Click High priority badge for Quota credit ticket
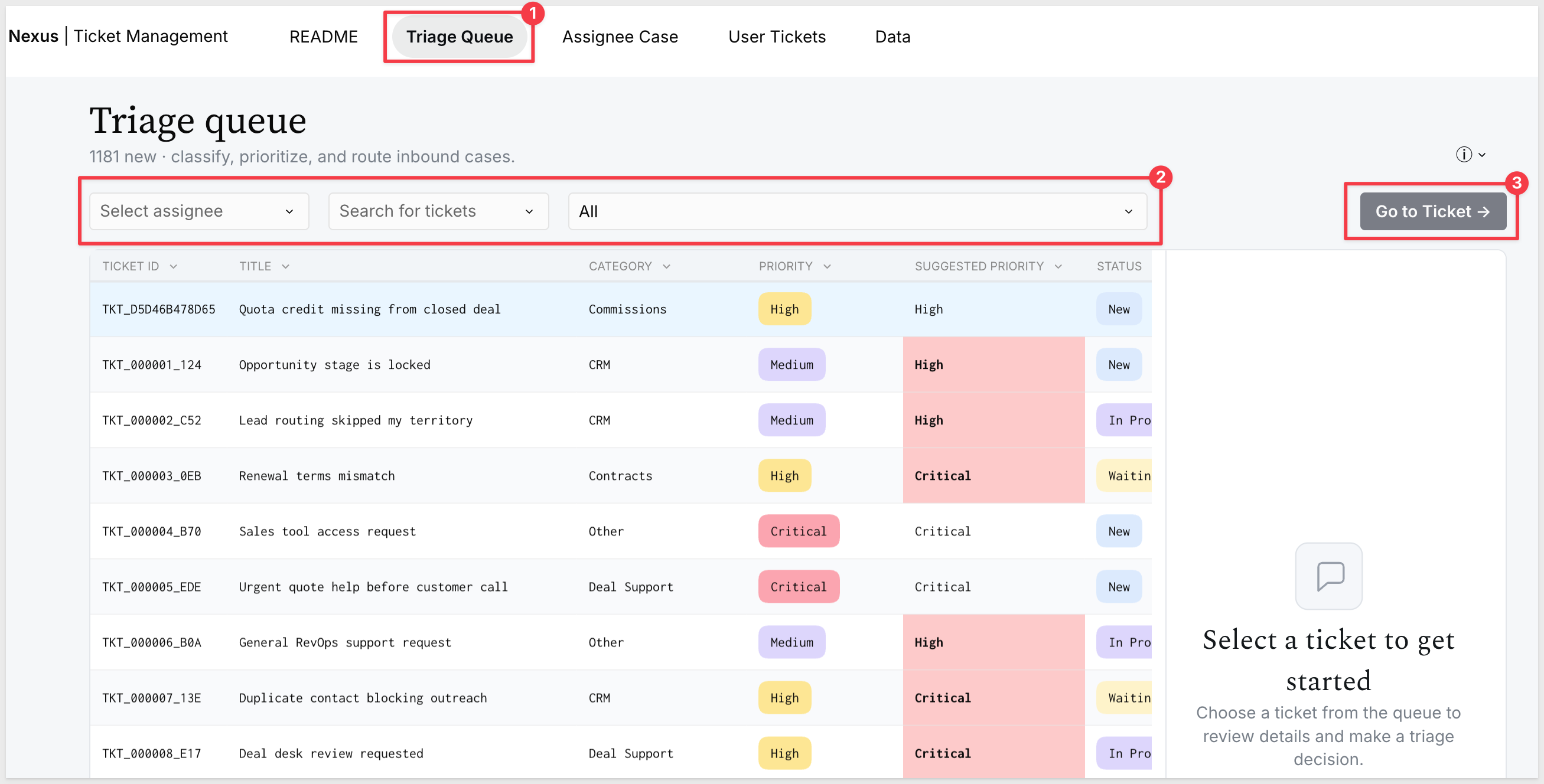This screenshot has height=784, width=1544. point(784,309)
